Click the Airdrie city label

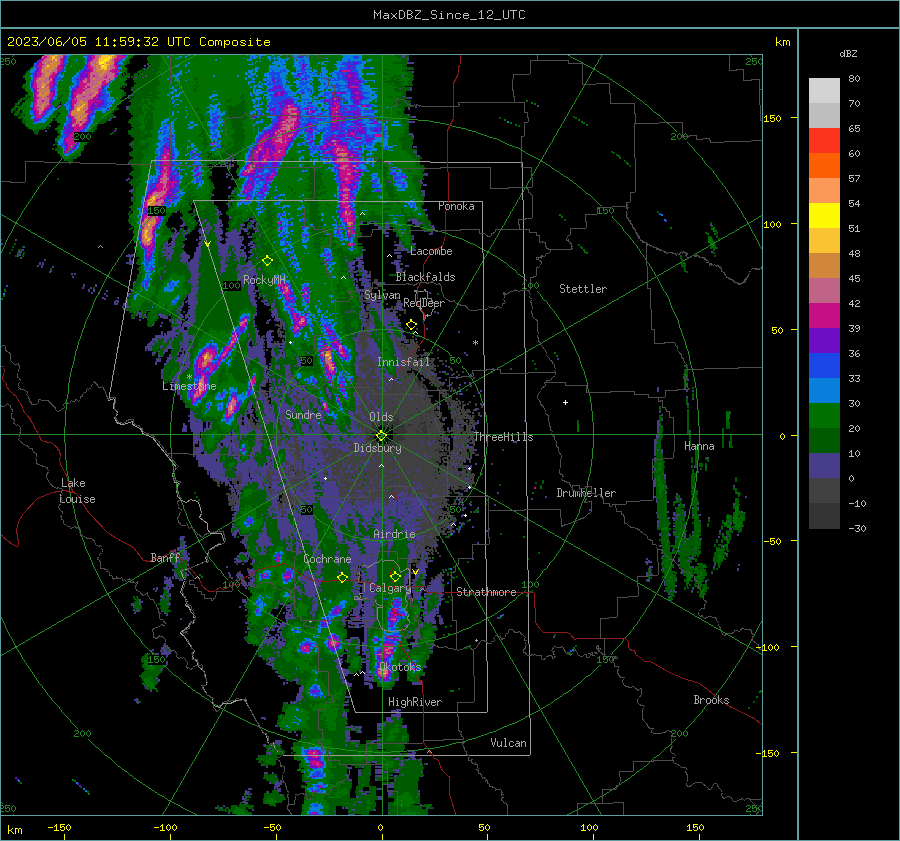point(394,534)
